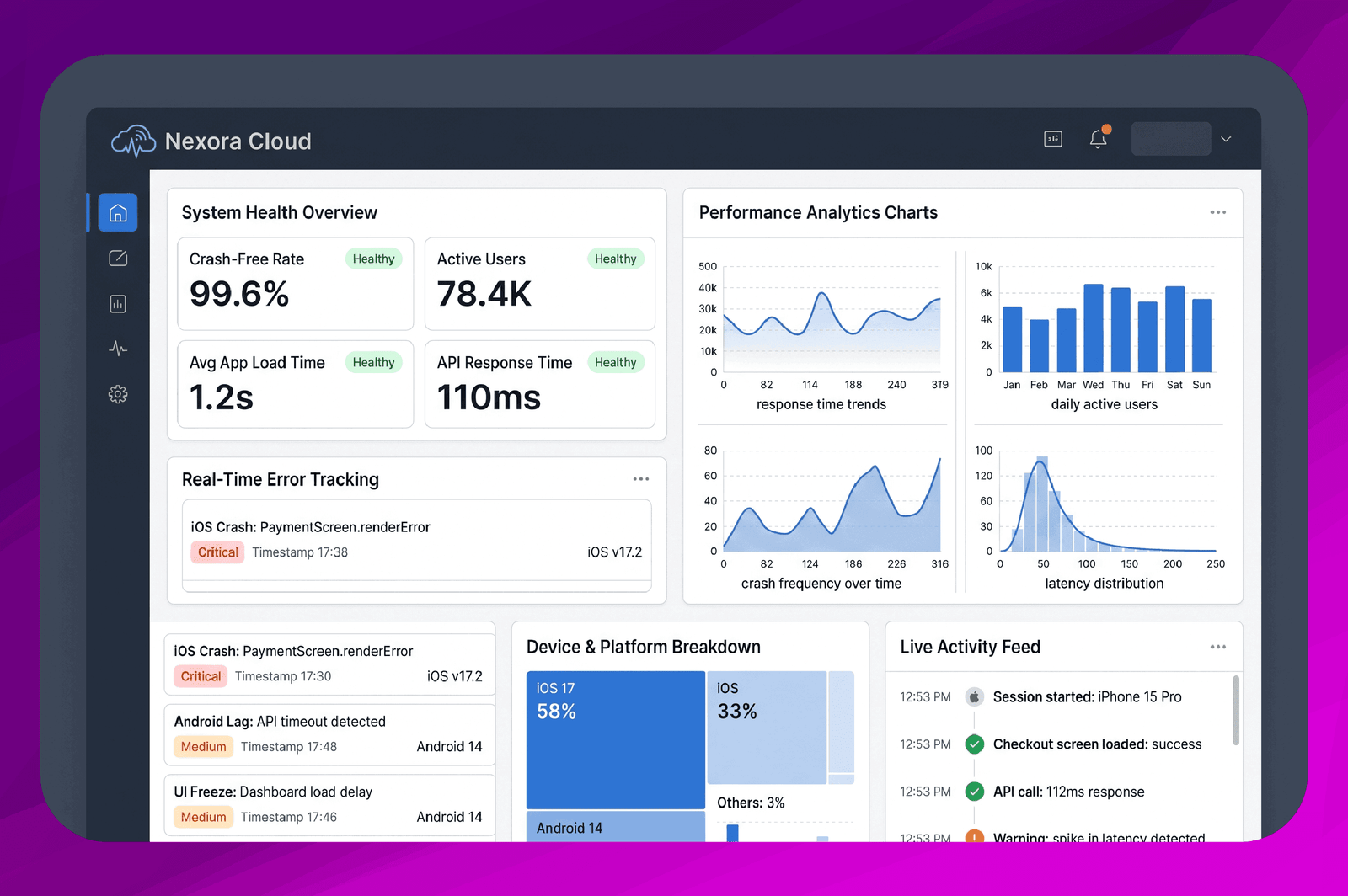Expand the user account dropdown chevron

point(1226,139)
